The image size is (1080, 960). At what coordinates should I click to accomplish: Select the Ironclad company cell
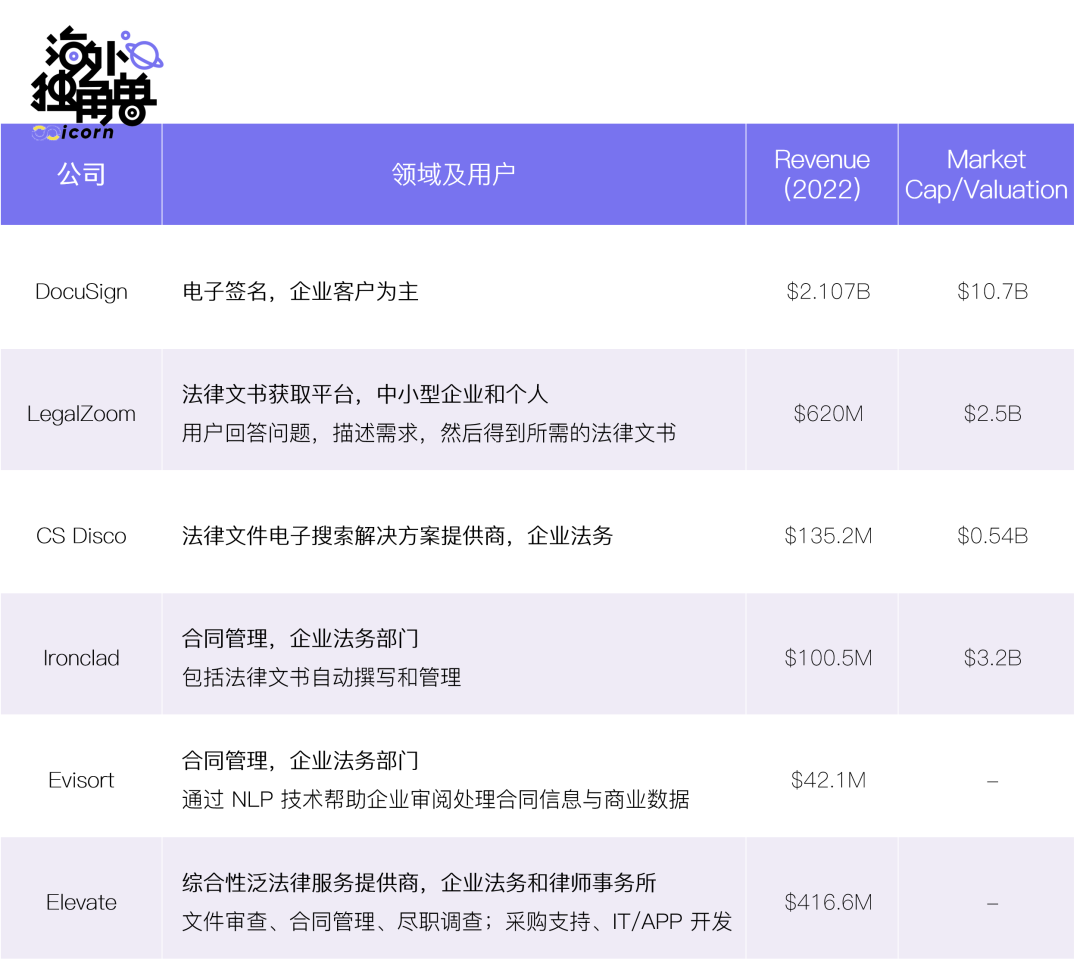[x=81, y=658]
